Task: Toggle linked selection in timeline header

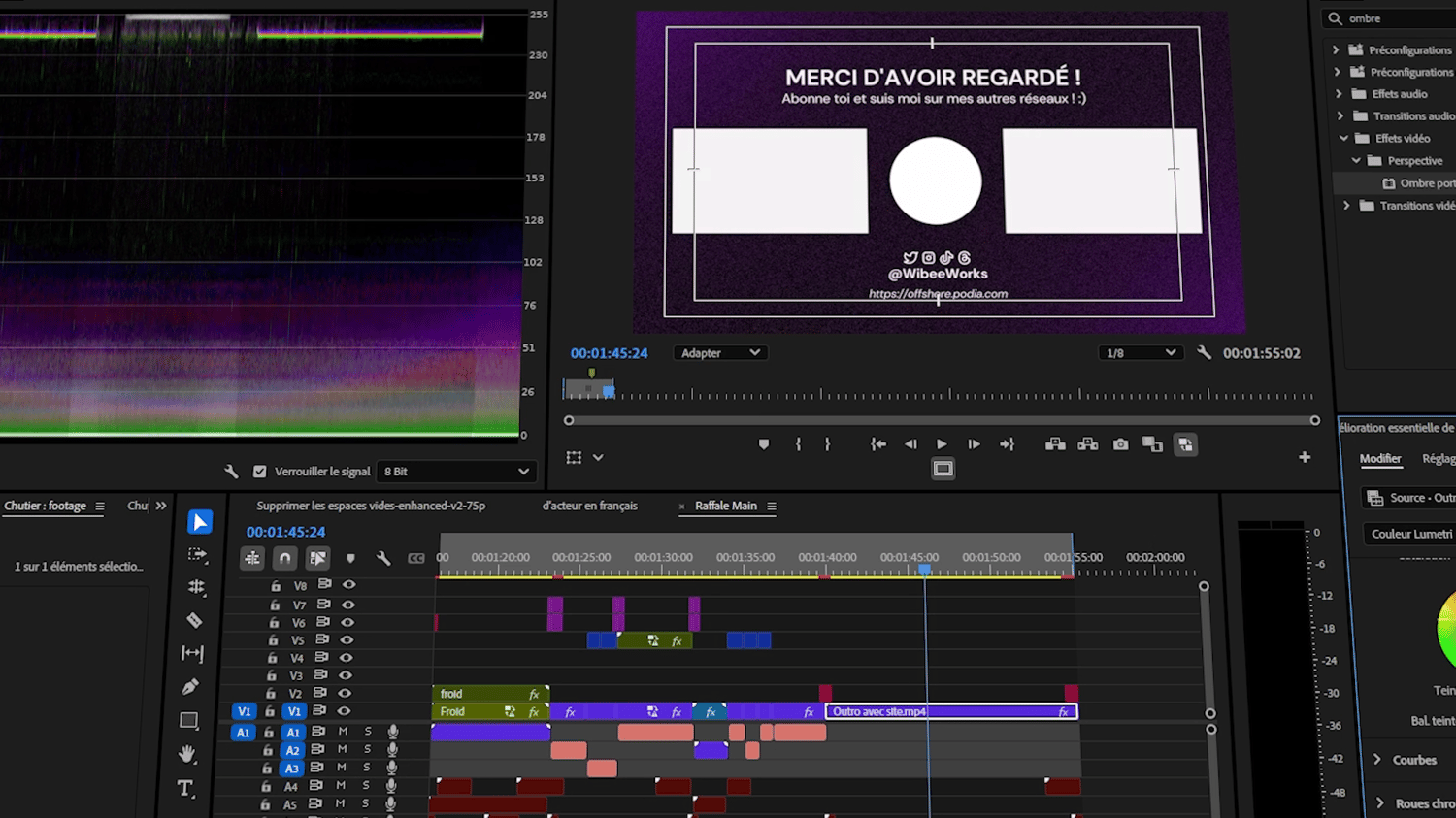Action: tap(317, 558)
